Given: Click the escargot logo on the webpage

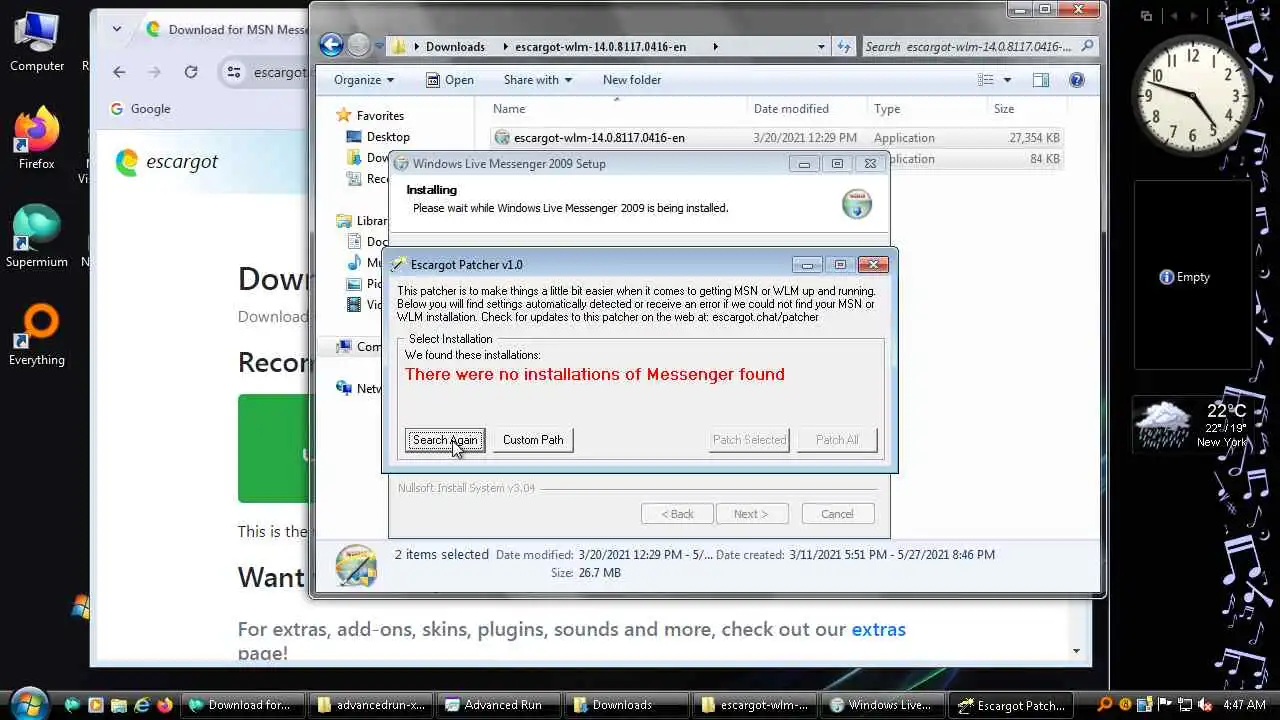Looking at the screenshot, I should point(167,162).
